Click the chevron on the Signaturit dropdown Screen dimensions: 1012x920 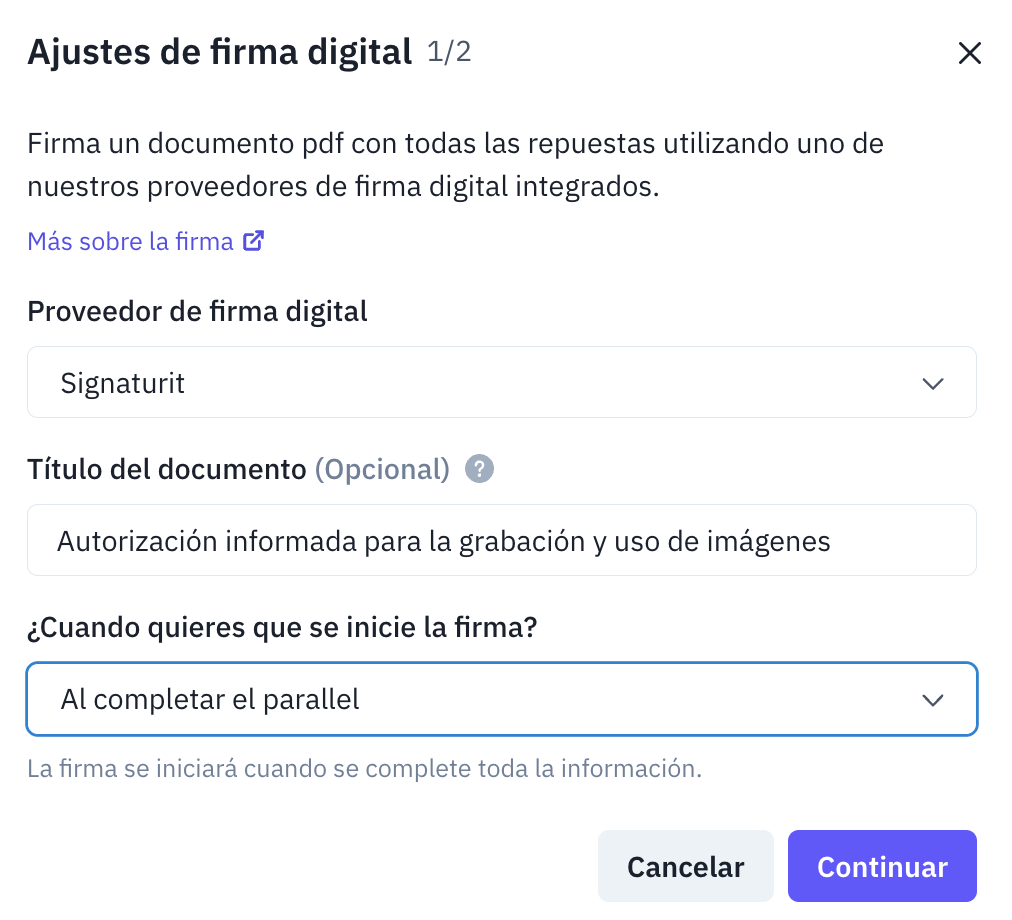pos(933,382)
